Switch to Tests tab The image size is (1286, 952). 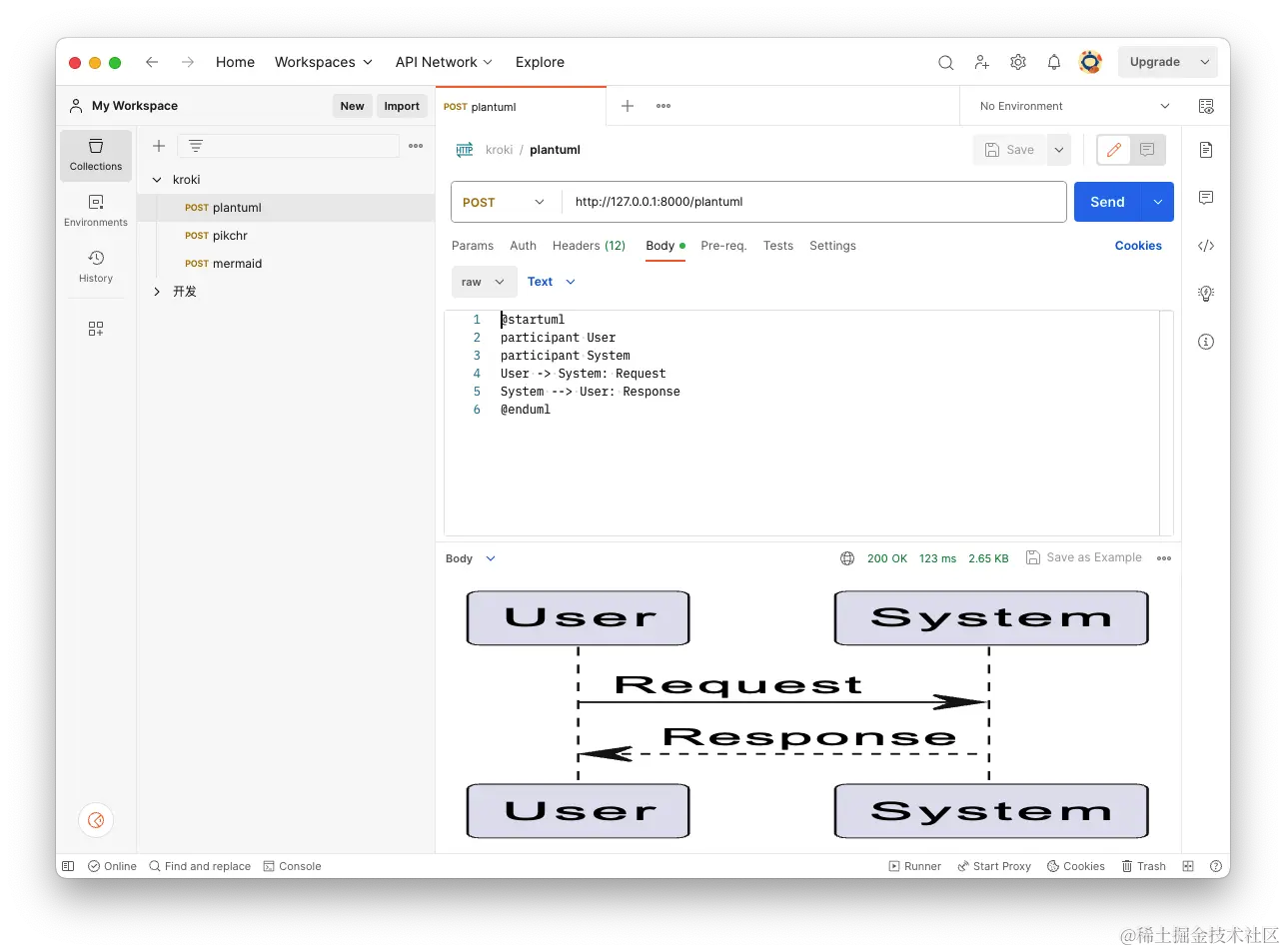click(x=778, y=246)
